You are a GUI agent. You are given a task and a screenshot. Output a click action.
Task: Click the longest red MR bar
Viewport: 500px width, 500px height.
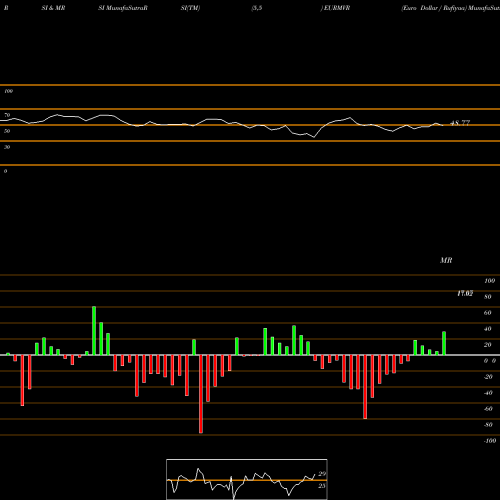[x=201, y=394]
